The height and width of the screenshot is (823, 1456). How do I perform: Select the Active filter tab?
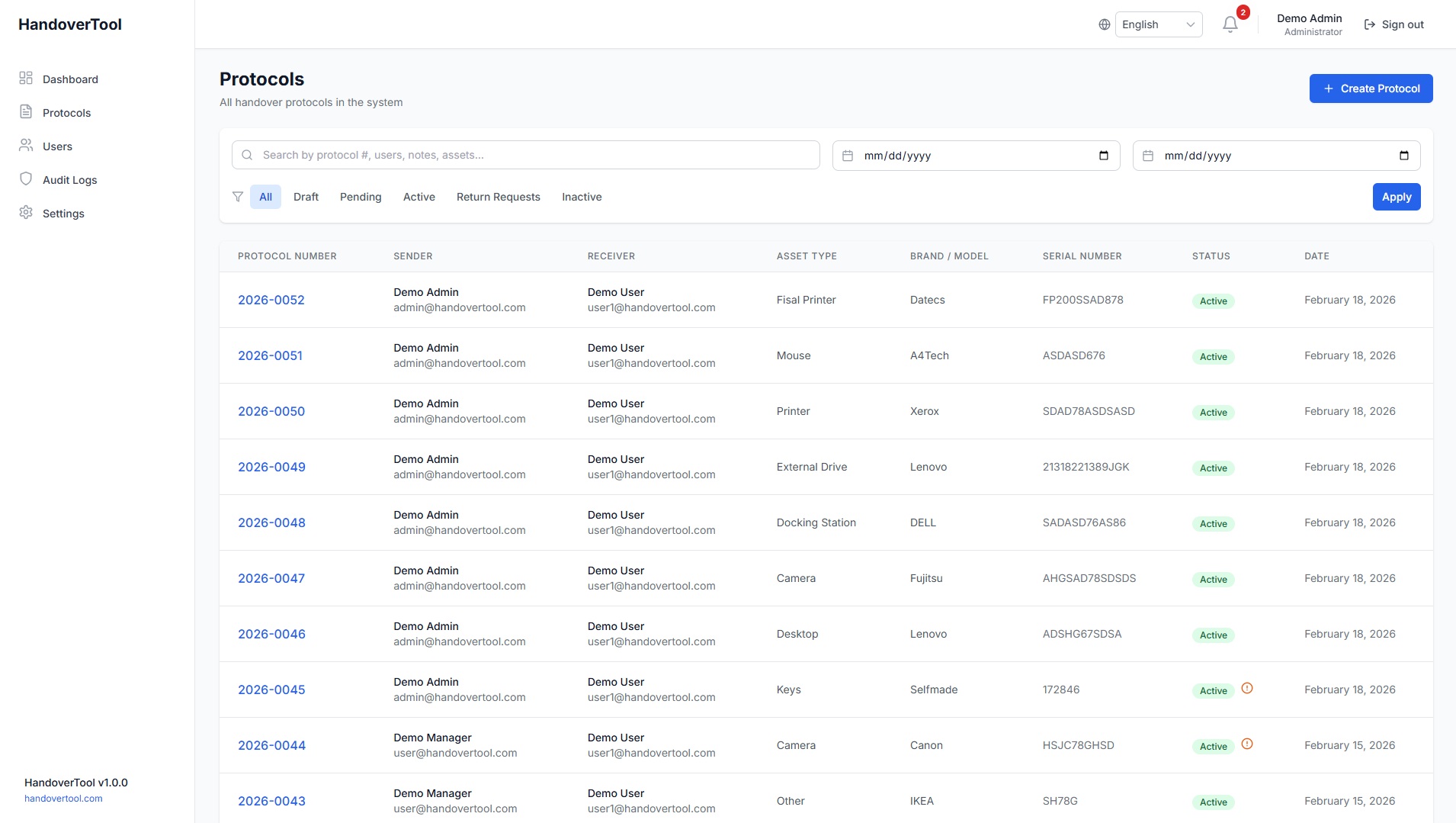(419, 197)
